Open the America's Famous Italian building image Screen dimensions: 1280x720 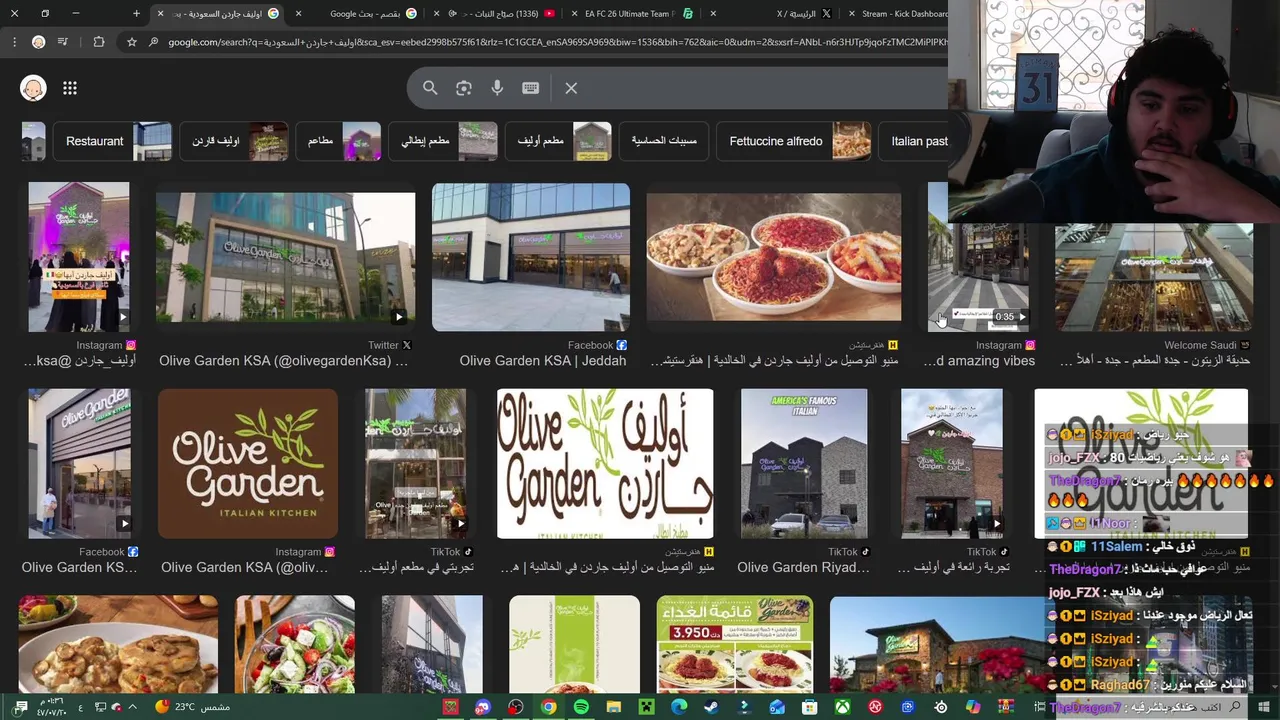804,463
